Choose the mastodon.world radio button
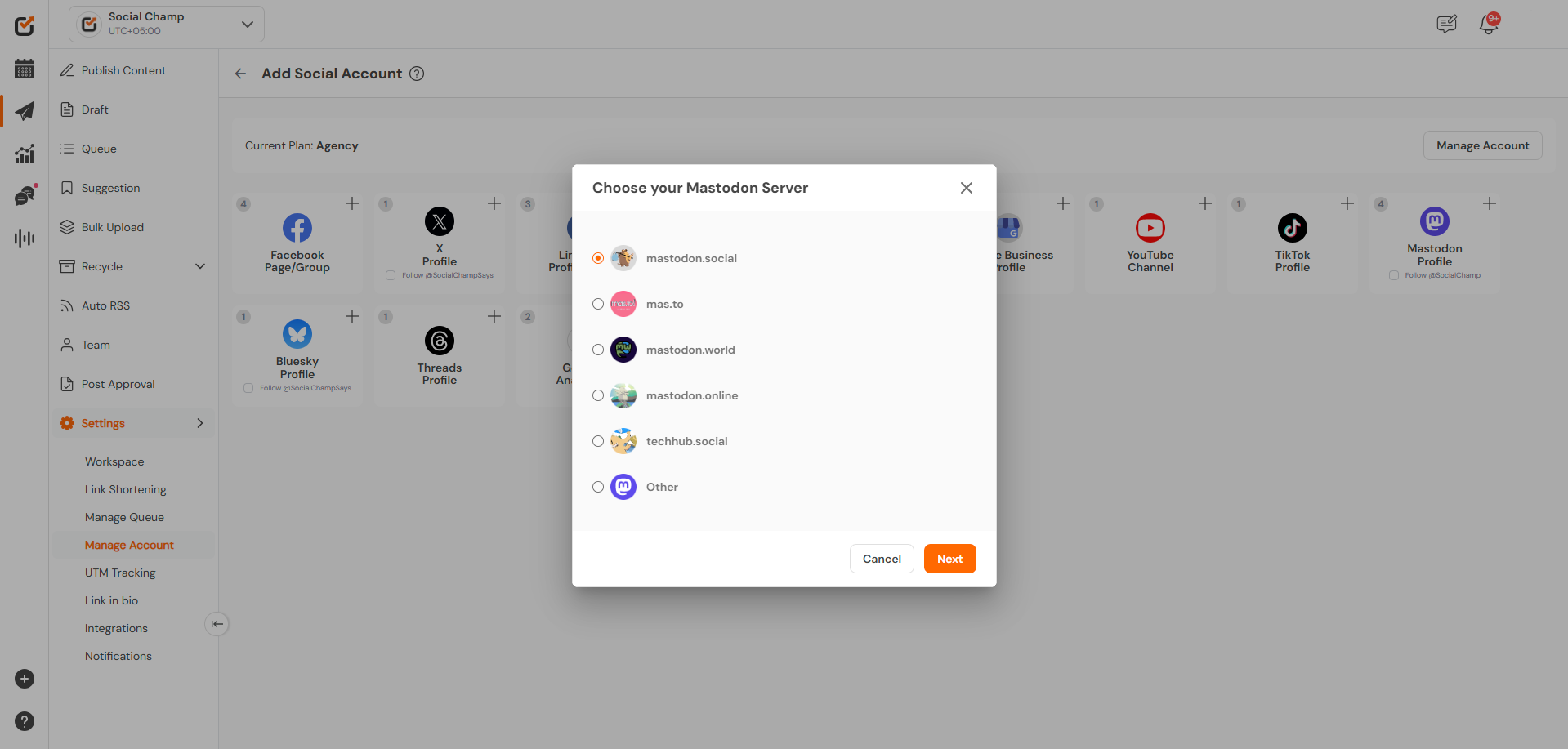The width and height of the screenshot is (1568, 749). (598, 350)
